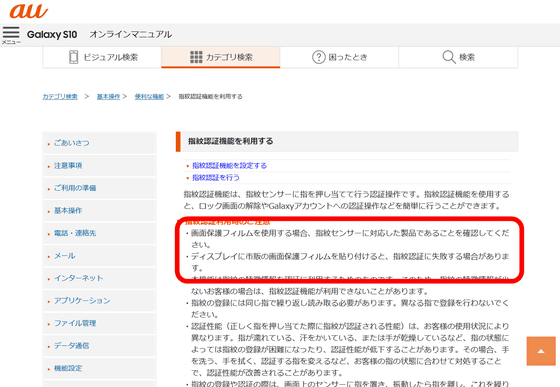Open メール sidebar item
The height and width of the screenshot is (387, 560).
[x=100, y=256]
